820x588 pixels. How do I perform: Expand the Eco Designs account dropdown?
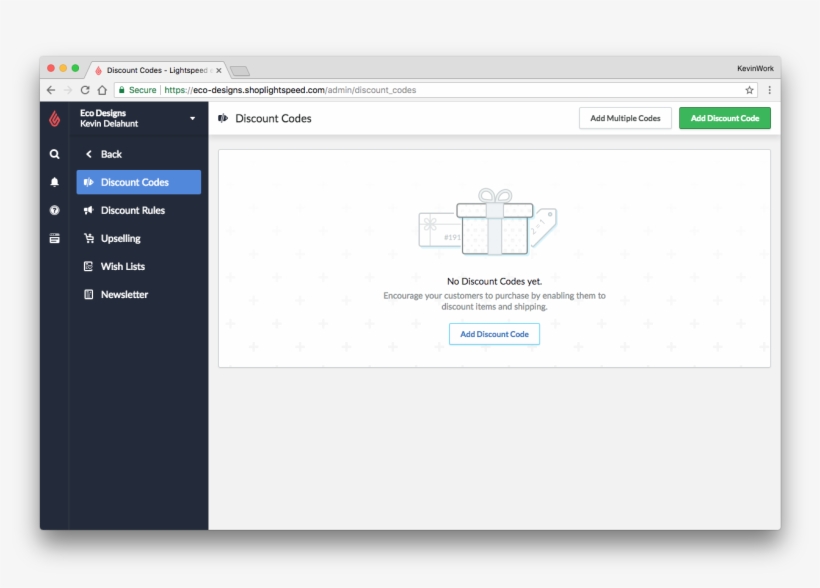pyautogui.click(x=192, y=118)
